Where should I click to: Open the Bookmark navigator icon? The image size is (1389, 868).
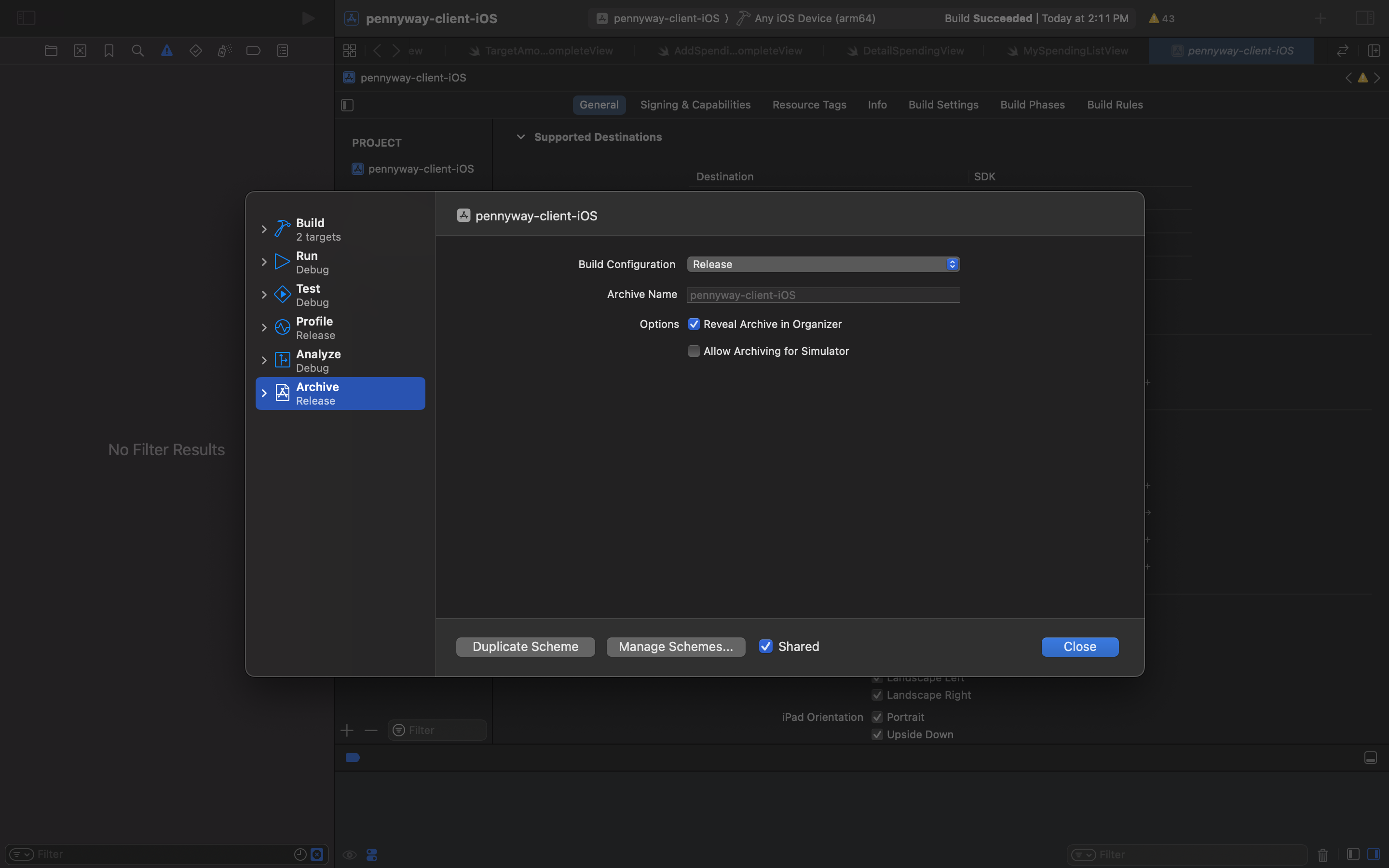(x=109, y=51)
